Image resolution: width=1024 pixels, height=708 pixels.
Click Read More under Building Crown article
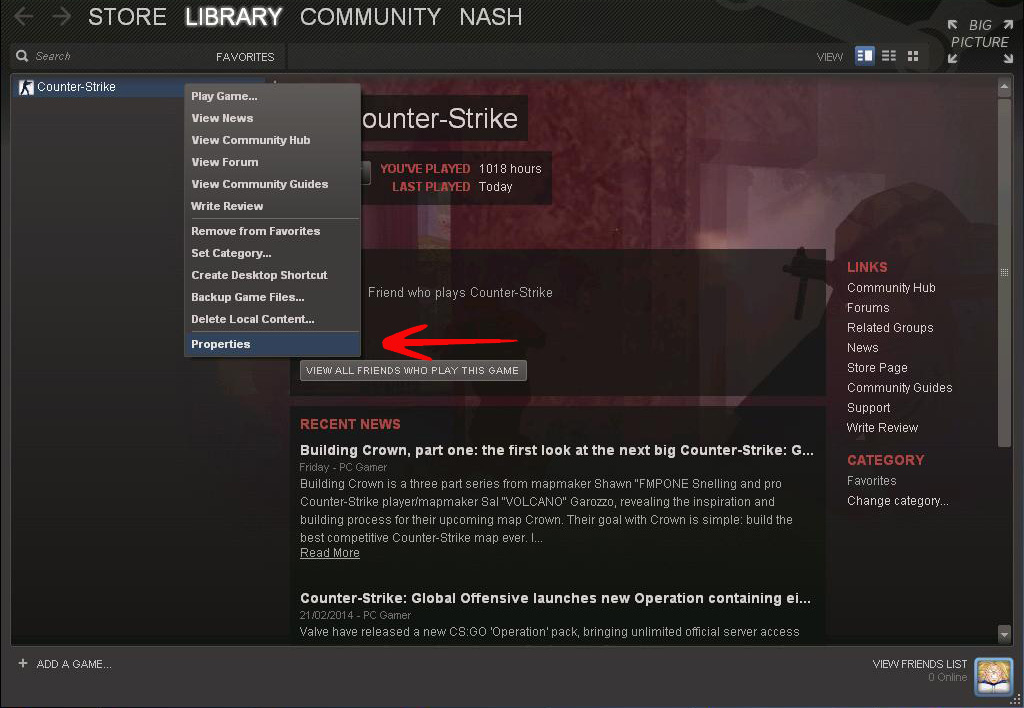(330, 553)
